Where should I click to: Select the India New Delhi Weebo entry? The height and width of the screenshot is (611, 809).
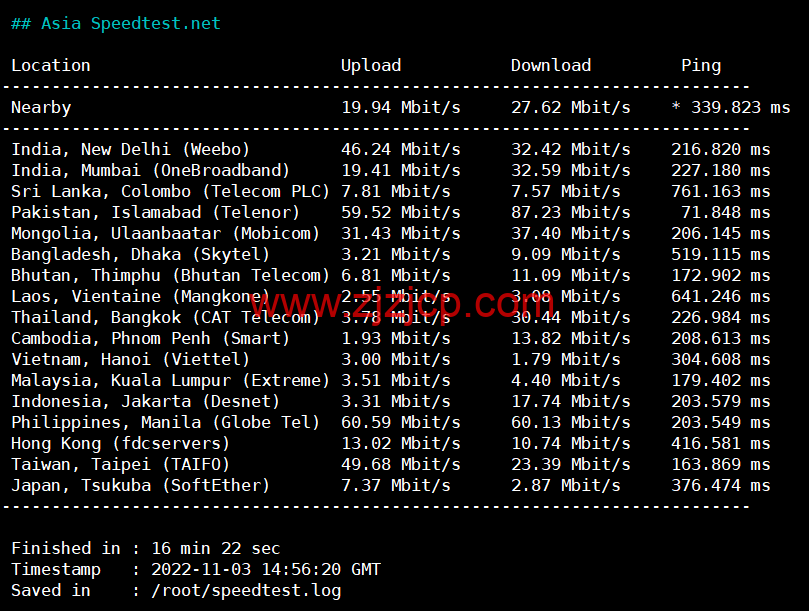[135, 149]
